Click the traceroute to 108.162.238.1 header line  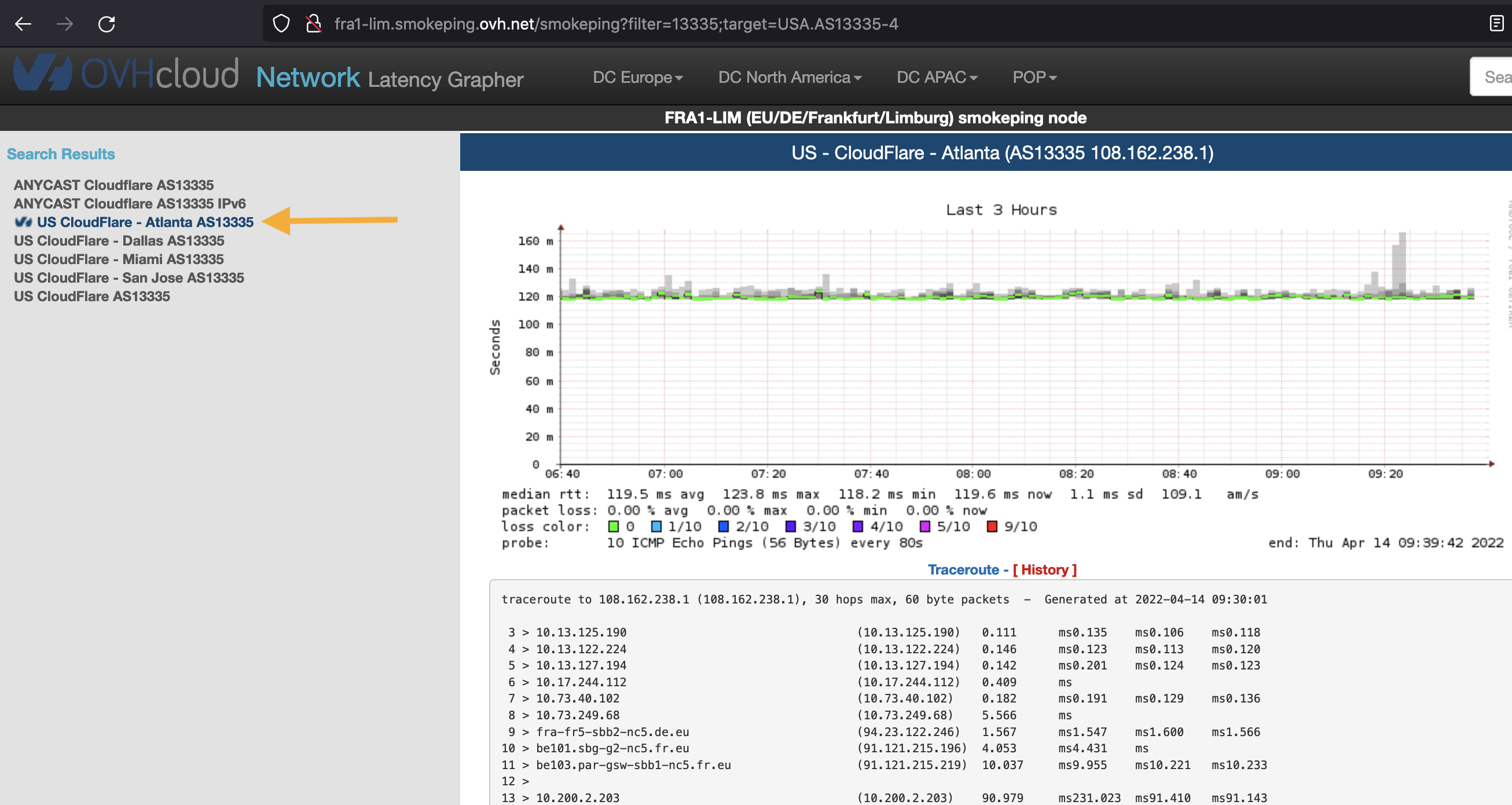[x=884, y=599]
